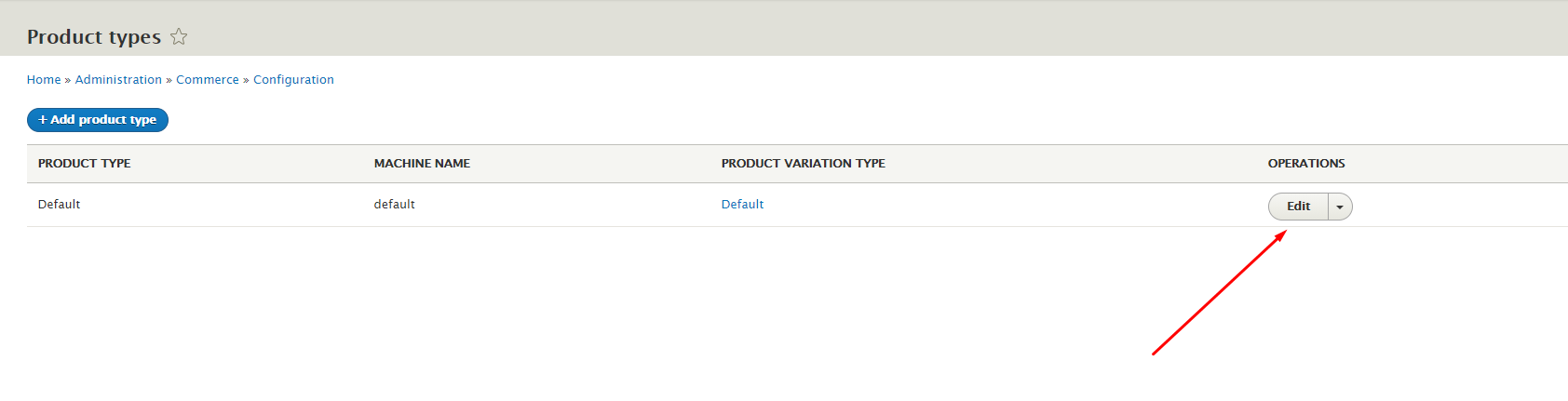
Task: Select the Default product type name cell
Action: click(59, 205)
